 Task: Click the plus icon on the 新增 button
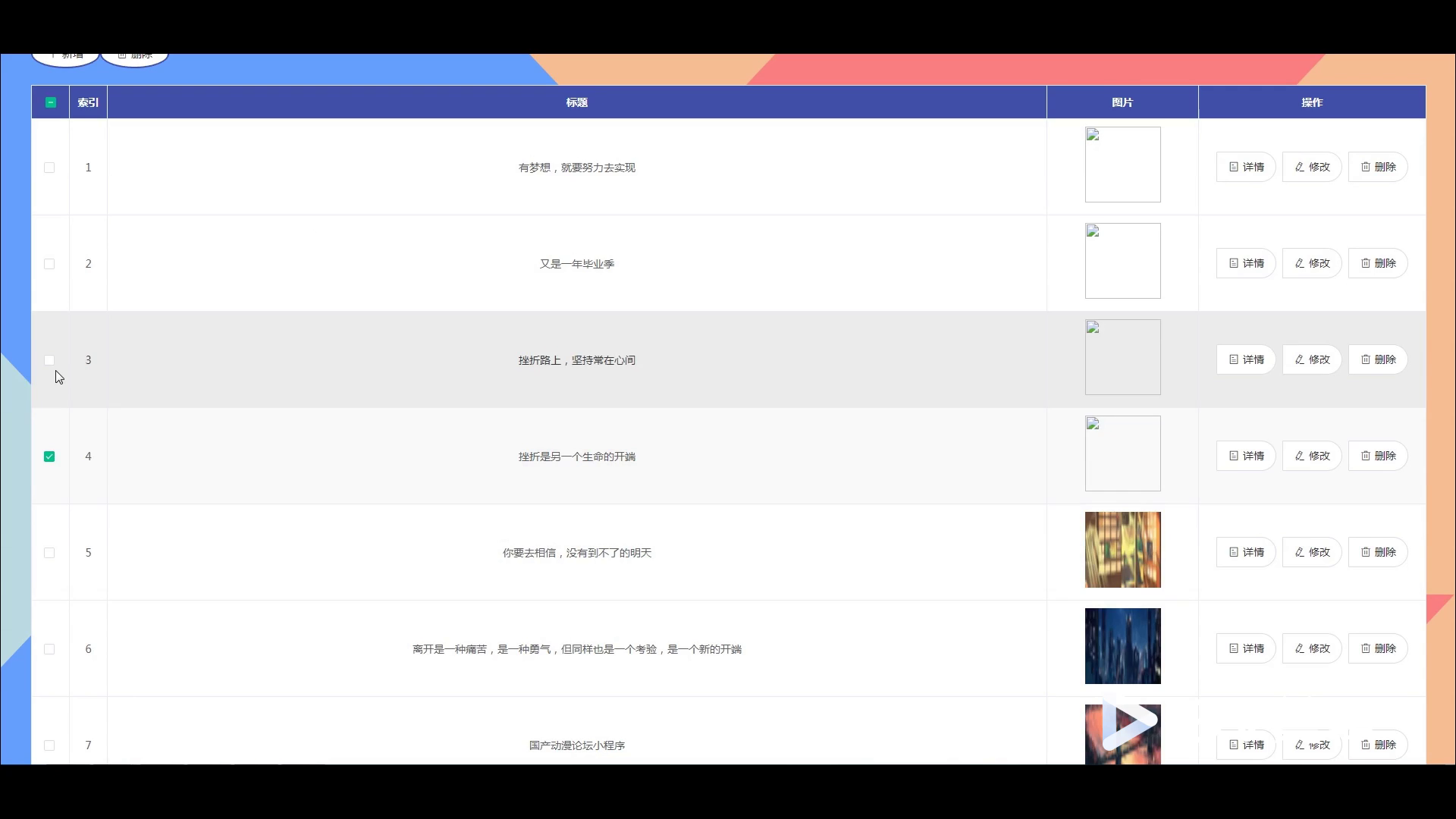52,55
